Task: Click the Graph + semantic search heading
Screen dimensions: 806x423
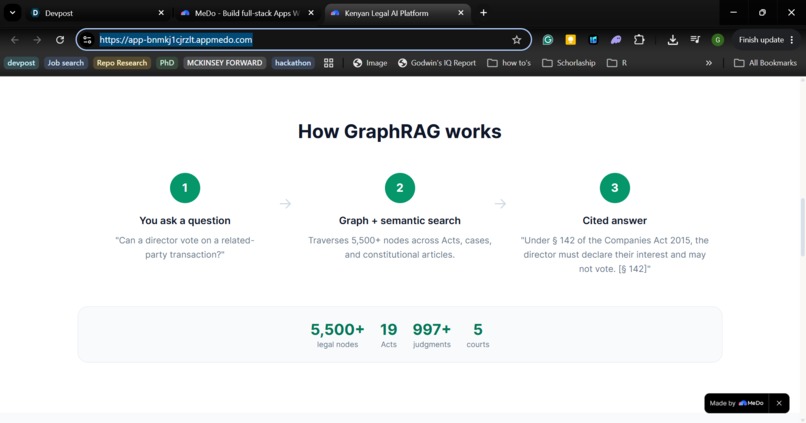Action: pos(399,220)
